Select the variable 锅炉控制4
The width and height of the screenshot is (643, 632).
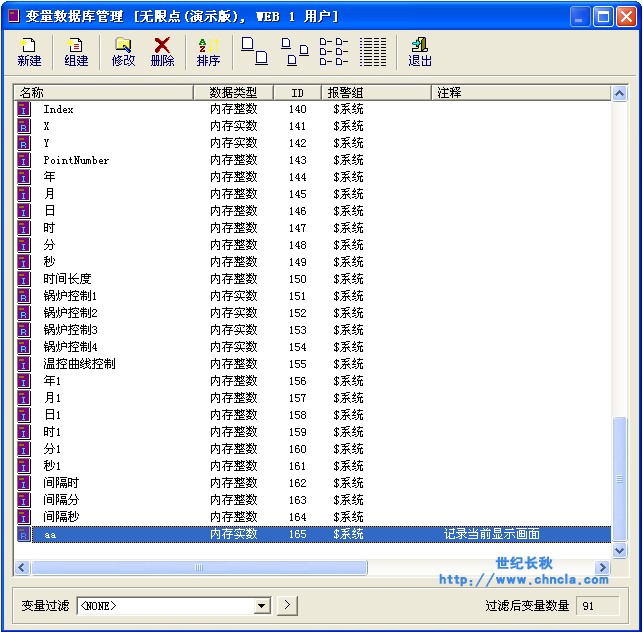71,347
